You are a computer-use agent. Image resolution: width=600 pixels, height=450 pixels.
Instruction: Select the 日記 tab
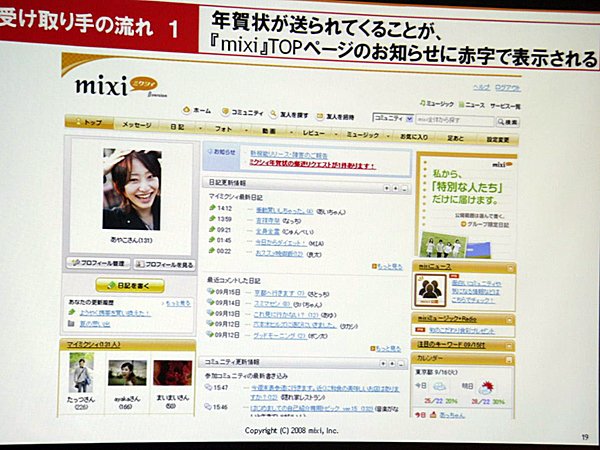click(x=177, y=127)
